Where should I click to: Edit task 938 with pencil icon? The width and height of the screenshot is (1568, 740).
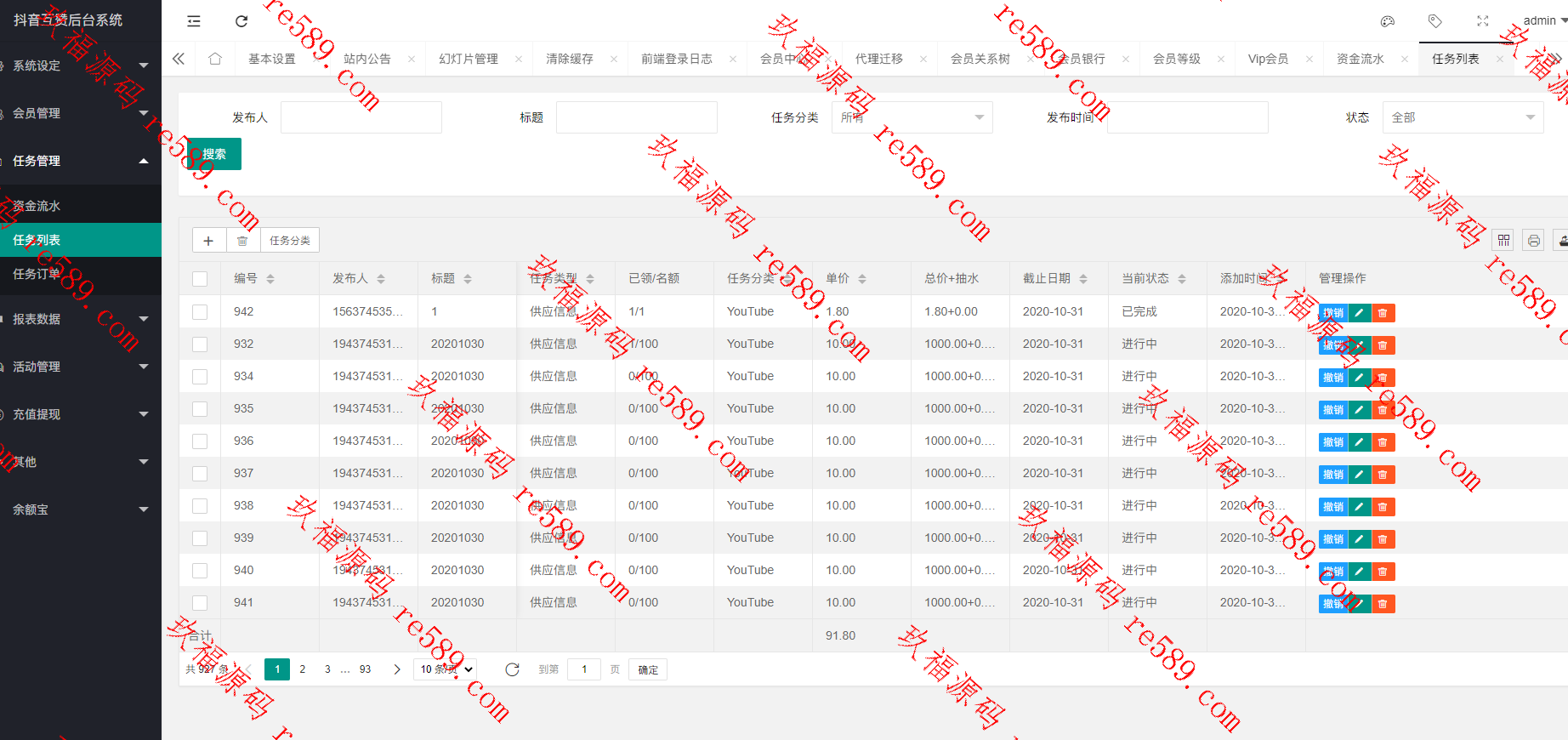point(1360,507)
